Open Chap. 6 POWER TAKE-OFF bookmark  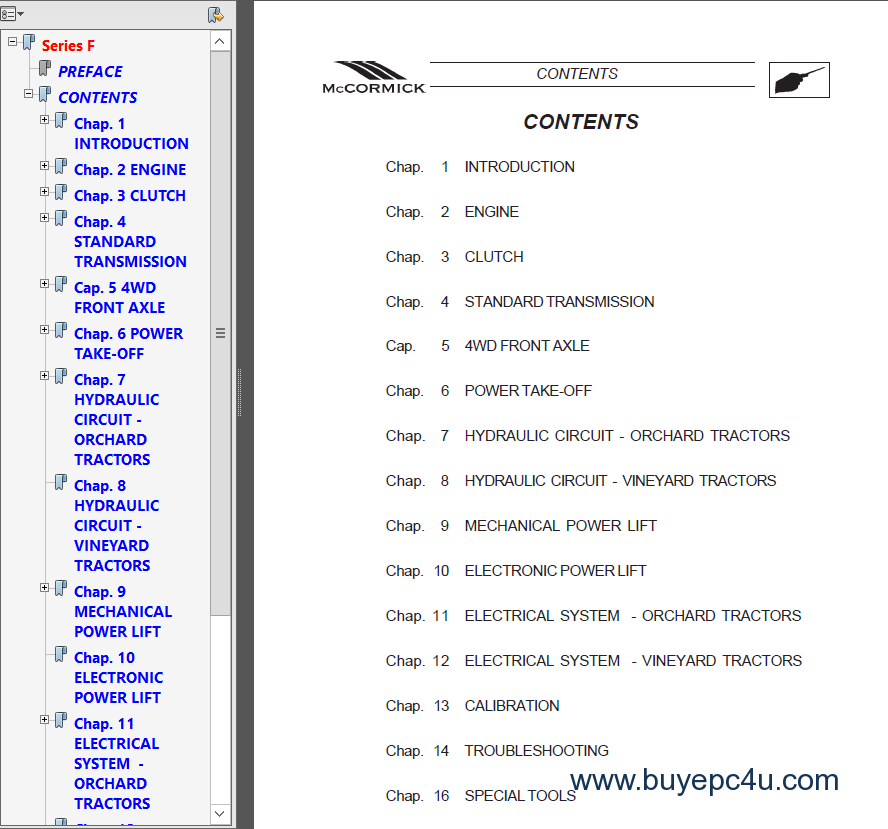coord(129,344)
